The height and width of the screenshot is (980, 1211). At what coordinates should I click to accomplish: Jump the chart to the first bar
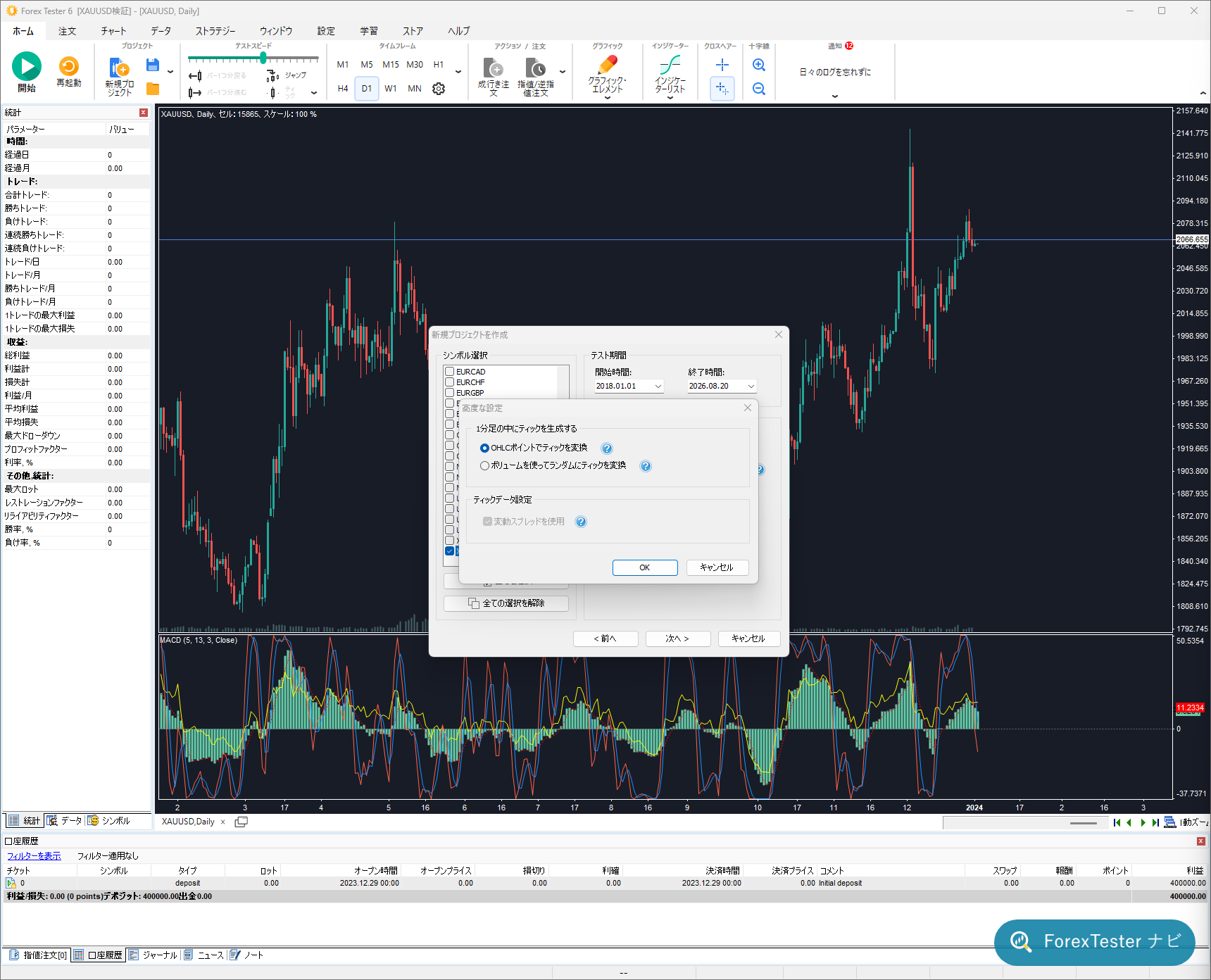point(1117,822)
